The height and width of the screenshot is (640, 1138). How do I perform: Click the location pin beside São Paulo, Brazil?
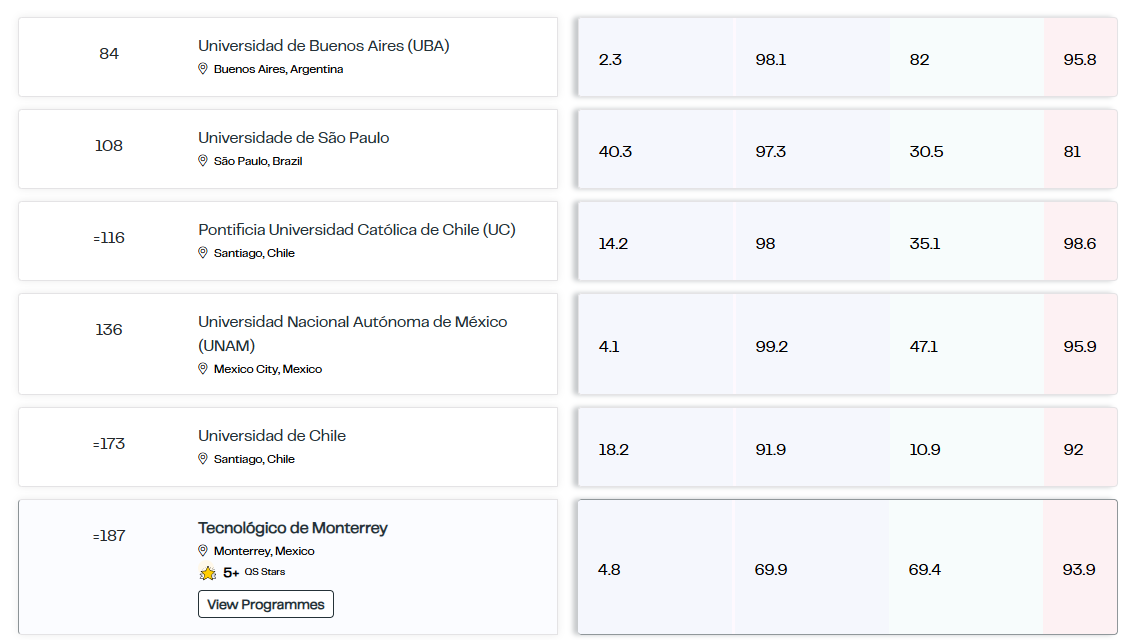[x=203, y=161]
